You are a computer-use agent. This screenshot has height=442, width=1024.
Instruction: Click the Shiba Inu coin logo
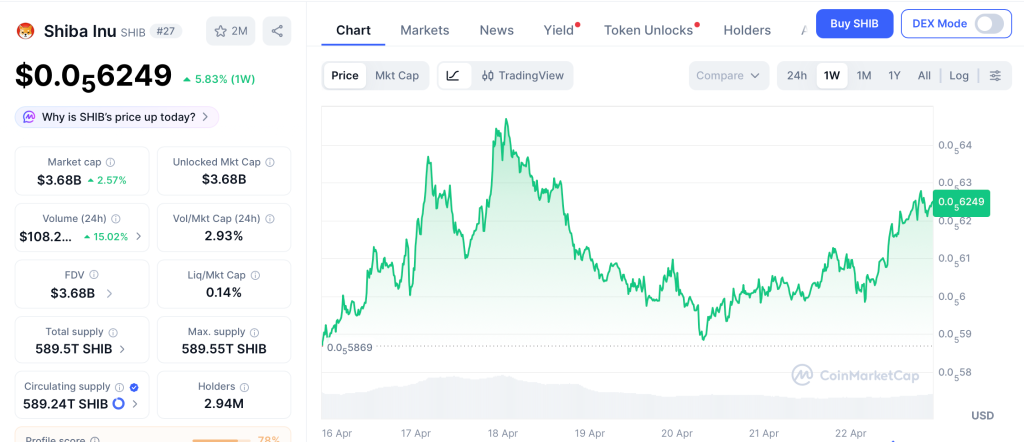pos(26,31)
